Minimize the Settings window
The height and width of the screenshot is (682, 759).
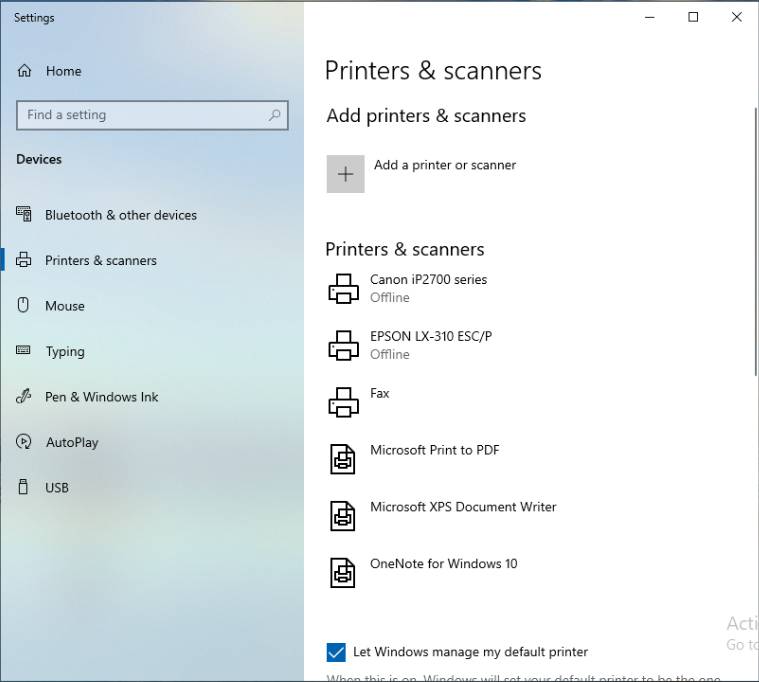tap(650, 17)
